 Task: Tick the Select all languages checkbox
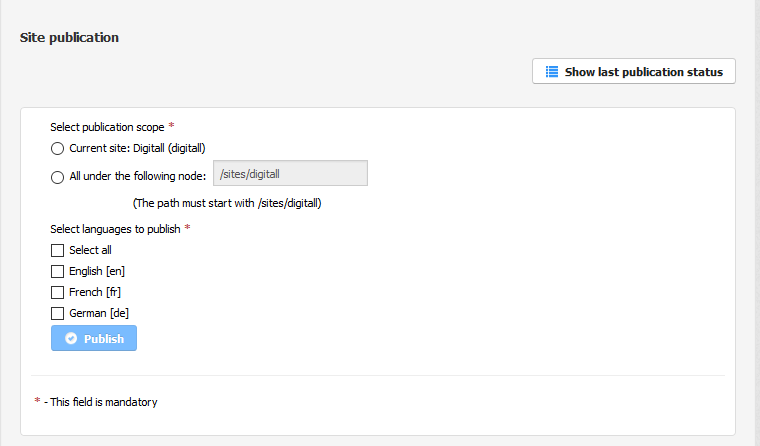[57, 250]
